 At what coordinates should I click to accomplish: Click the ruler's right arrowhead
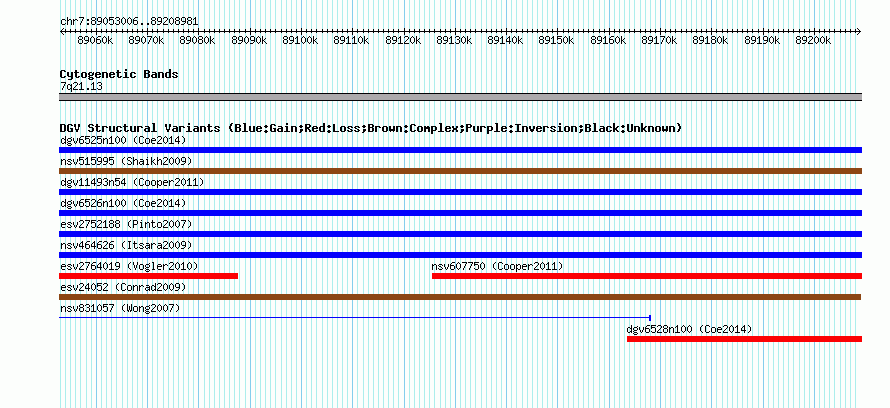[859, 31]
